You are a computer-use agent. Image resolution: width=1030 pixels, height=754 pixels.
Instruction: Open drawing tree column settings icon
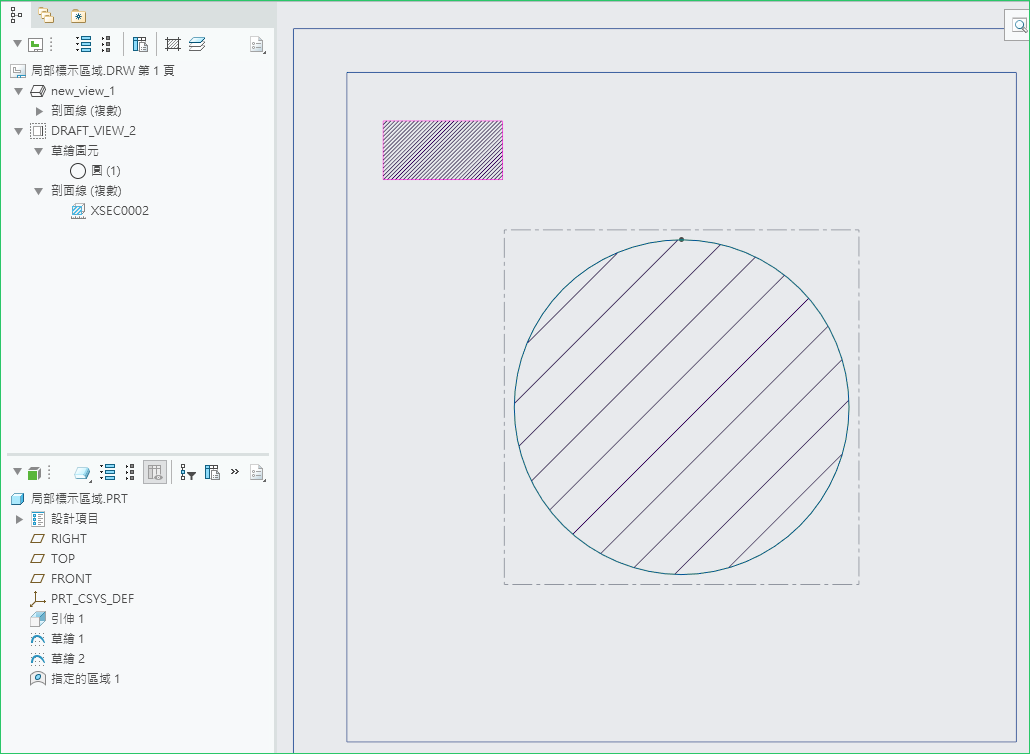[140, 44]
